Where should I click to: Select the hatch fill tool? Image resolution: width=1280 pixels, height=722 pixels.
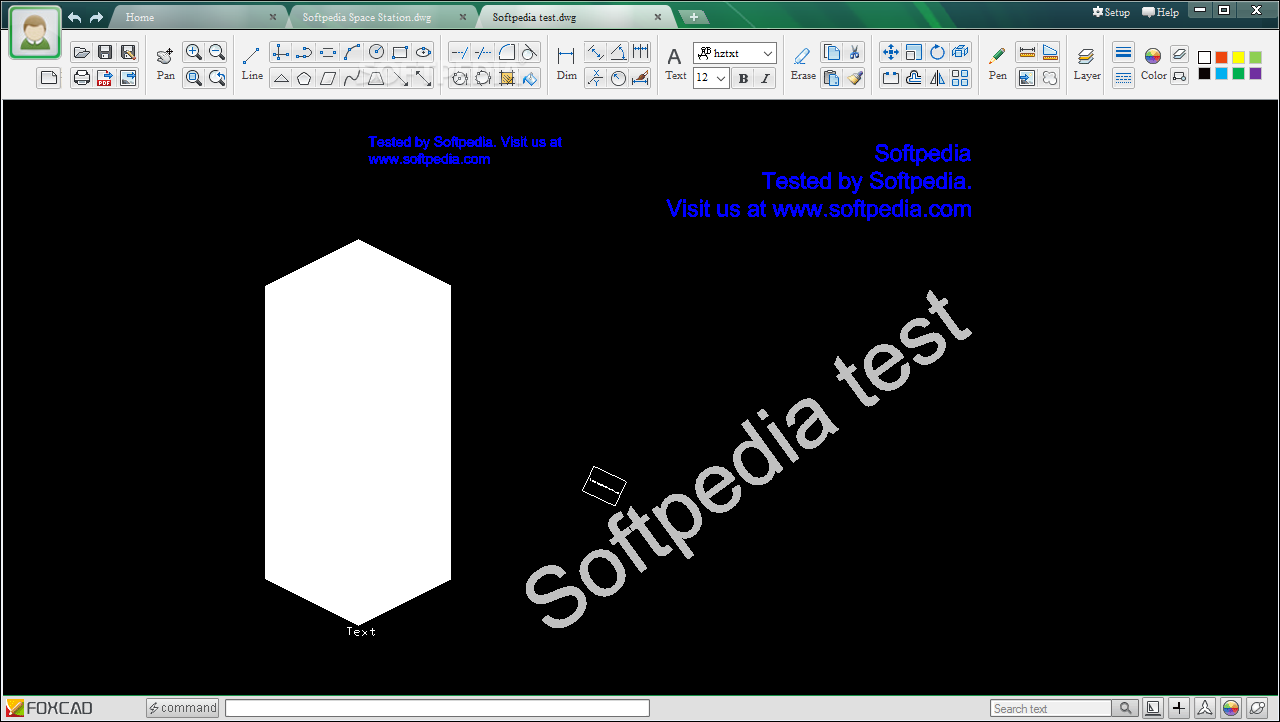[x=507, y=78]
